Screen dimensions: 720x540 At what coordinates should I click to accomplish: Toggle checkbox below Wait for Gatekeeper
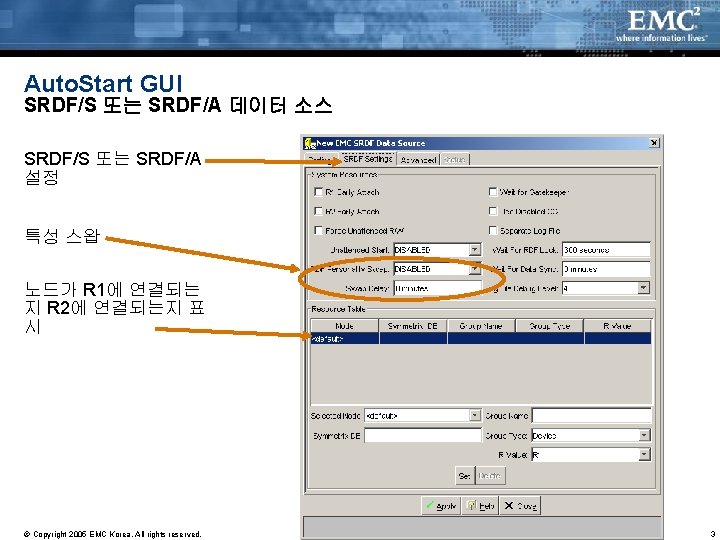493,211
